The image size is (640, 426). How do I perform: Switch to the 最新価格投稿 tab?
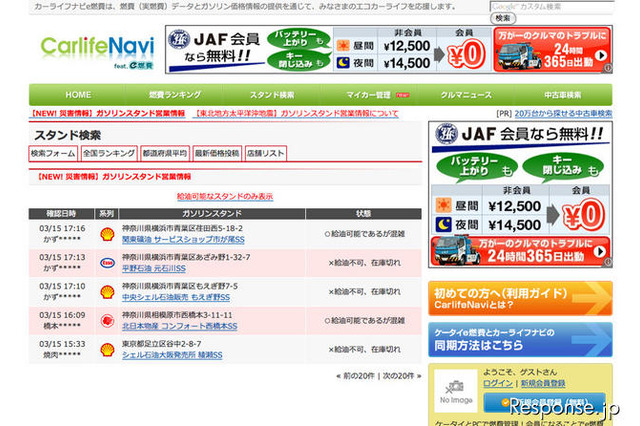click(217, 153)
